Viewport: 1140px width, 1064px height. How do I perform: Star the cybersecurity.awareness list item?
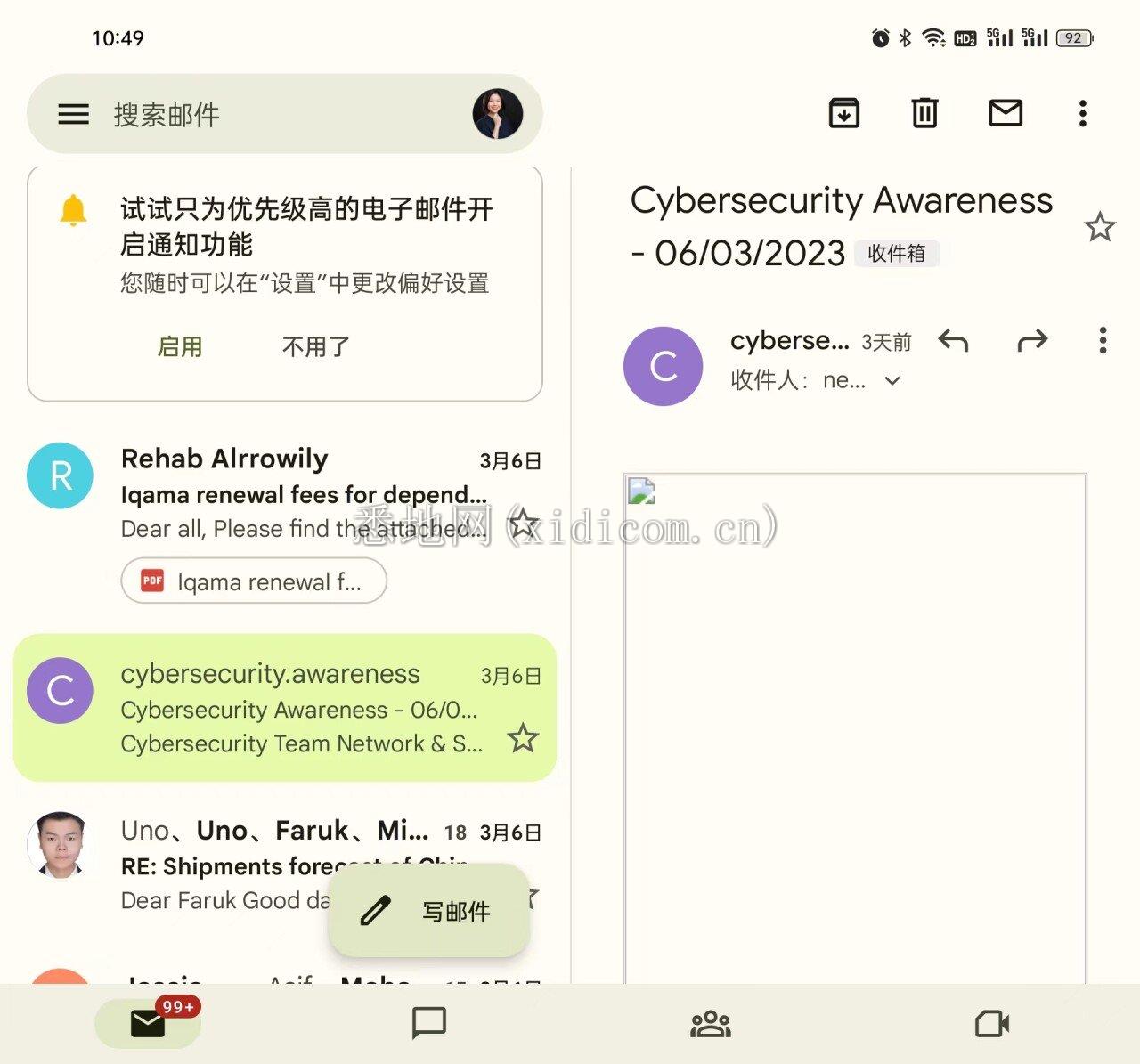point(523,737)
